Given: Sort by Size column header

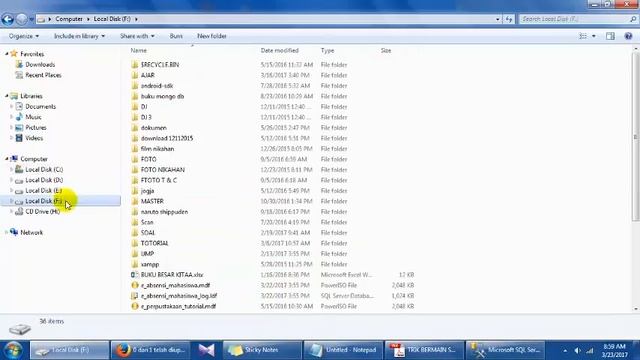Looking at the screenshot, I should [x=386, y=50].
